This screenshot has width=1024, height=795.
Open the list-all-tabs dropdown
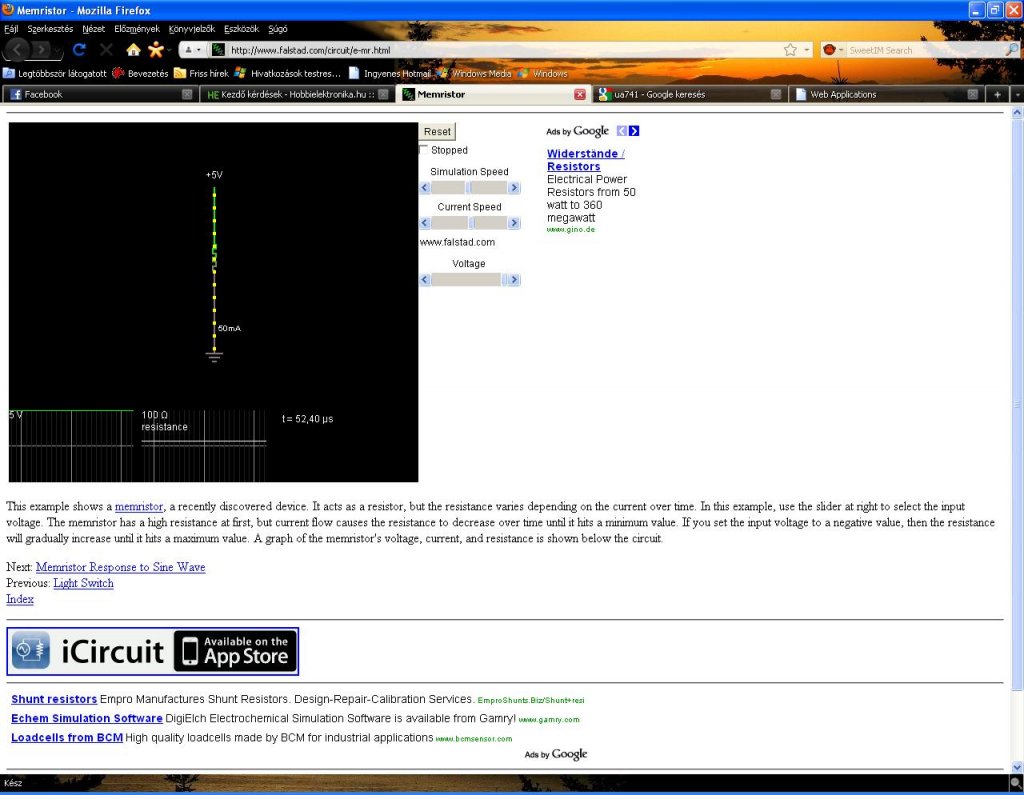pos(1017,94)
